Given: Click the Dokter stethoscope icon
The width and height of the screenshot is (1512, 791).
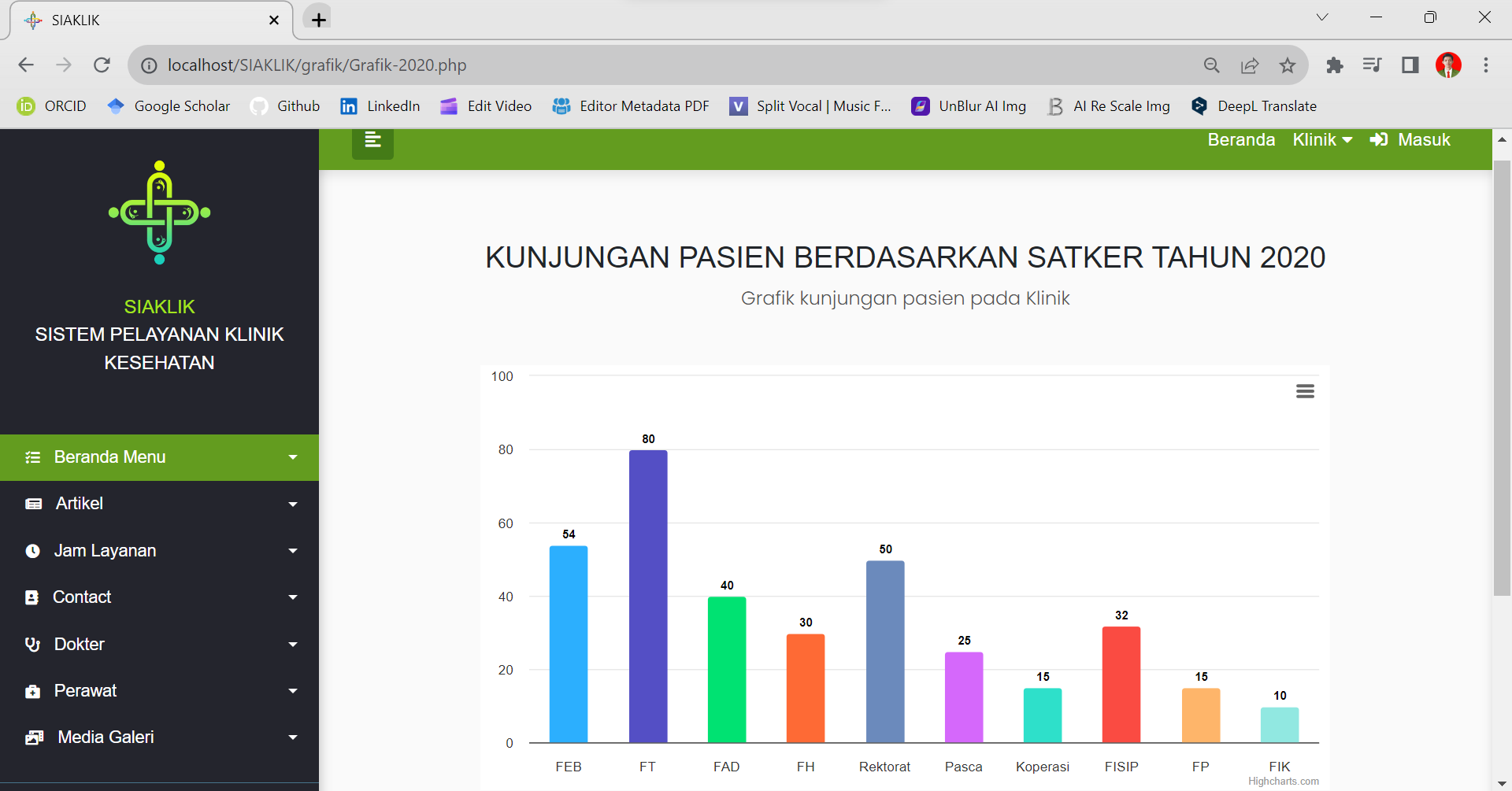Looking at the screenshot, I should [32, 645].
